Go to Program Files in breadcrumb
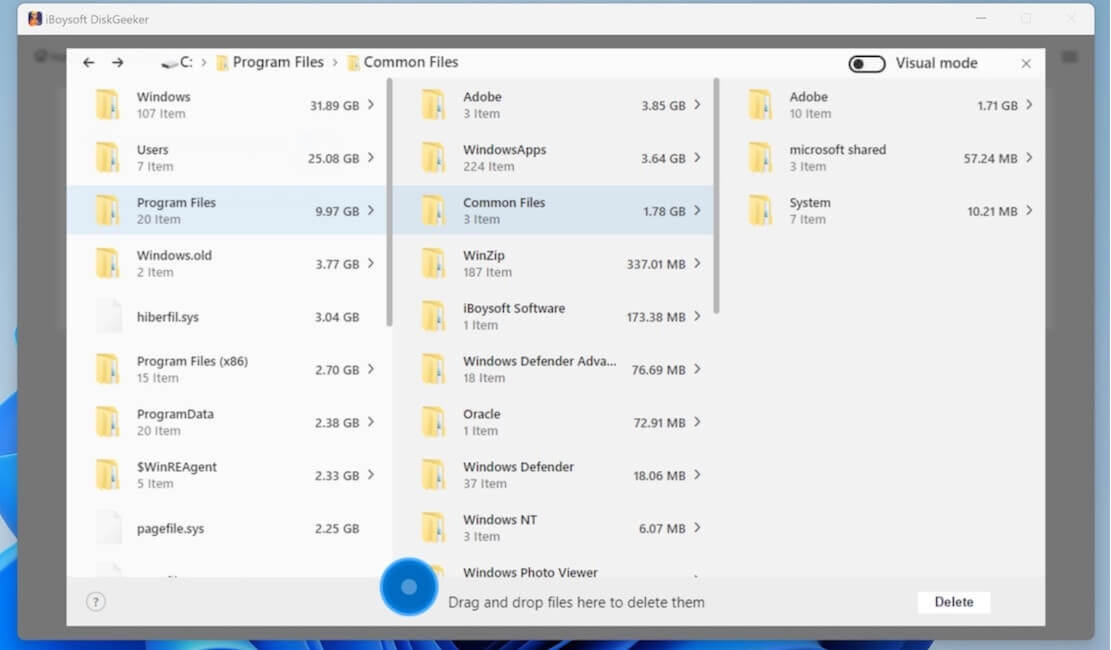Screen dimensions: 1111x650 click(277, 62)
